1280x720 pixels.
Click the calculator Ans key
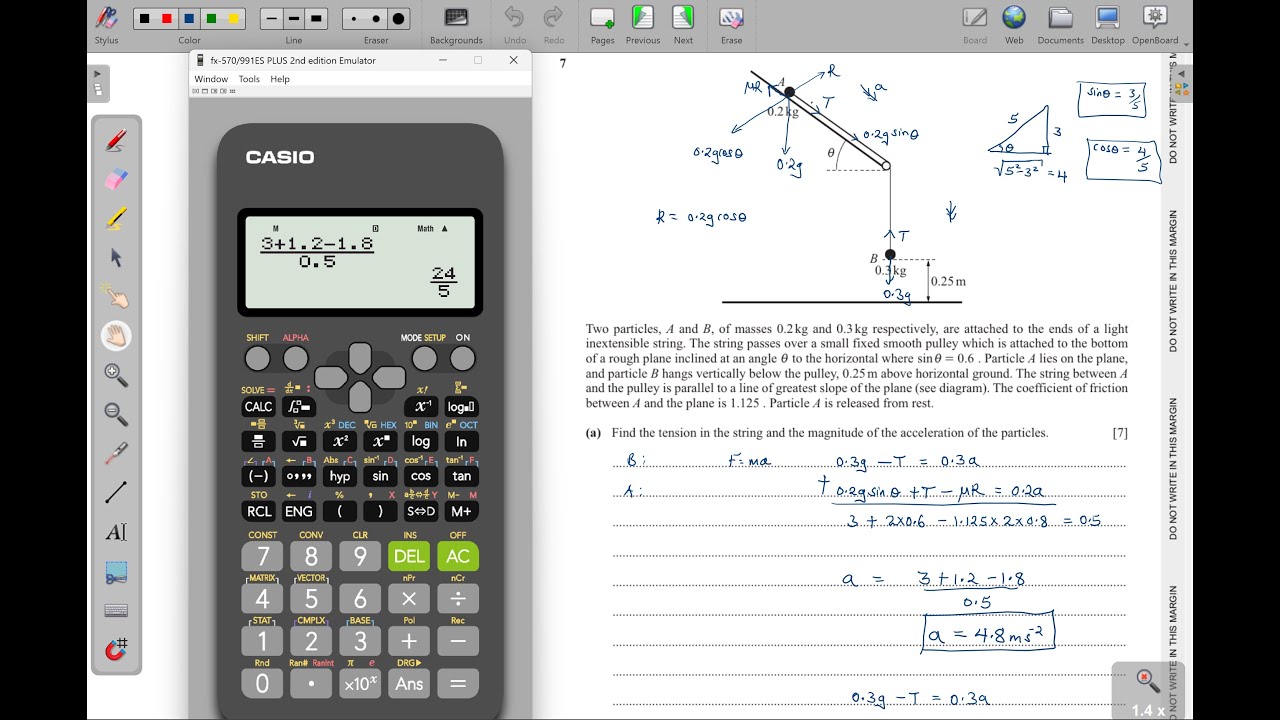(409, 684)
